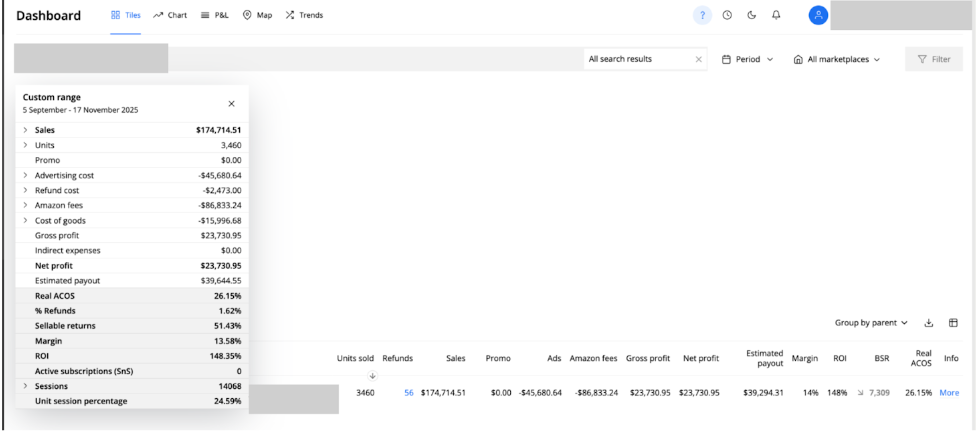Clear the All search results field
Viewport: 977px width, 437px height.
pos(698,60)
